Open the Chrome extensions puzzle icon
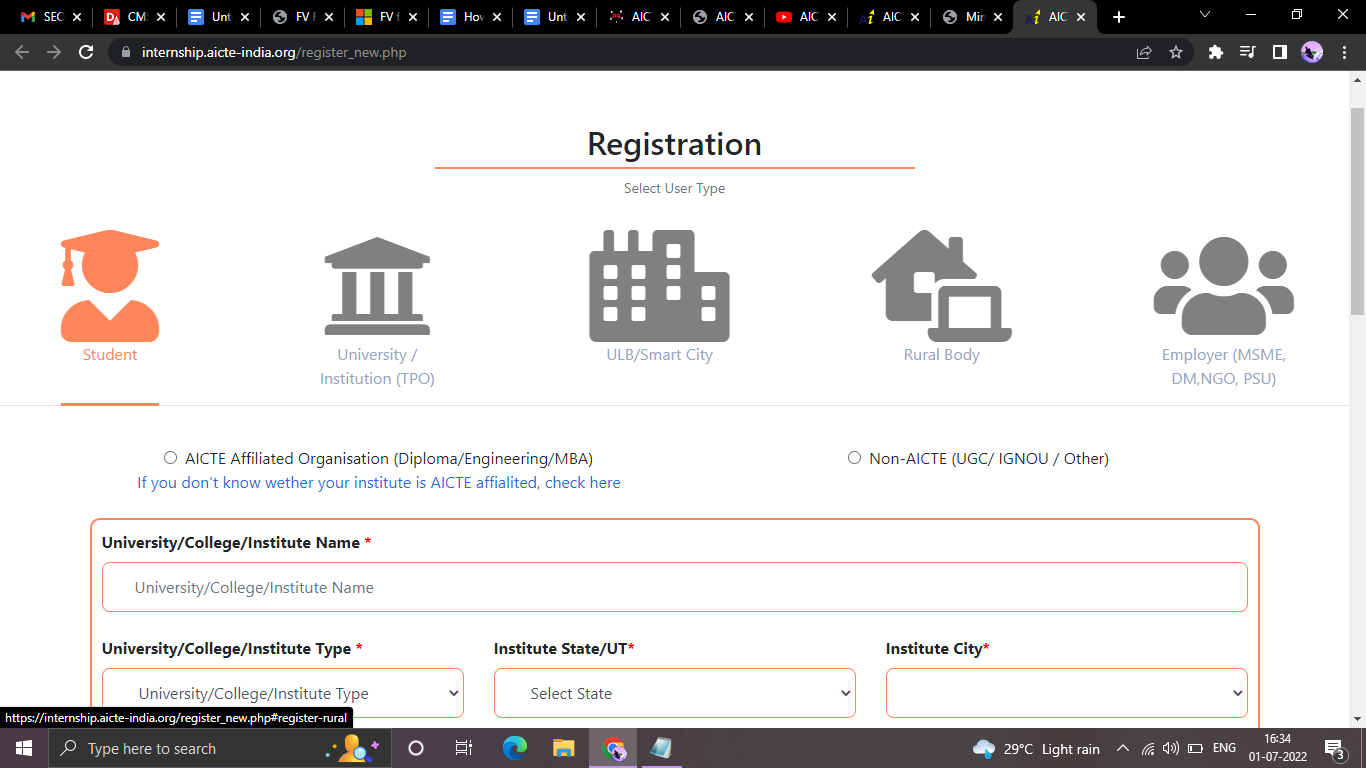 1216,52
